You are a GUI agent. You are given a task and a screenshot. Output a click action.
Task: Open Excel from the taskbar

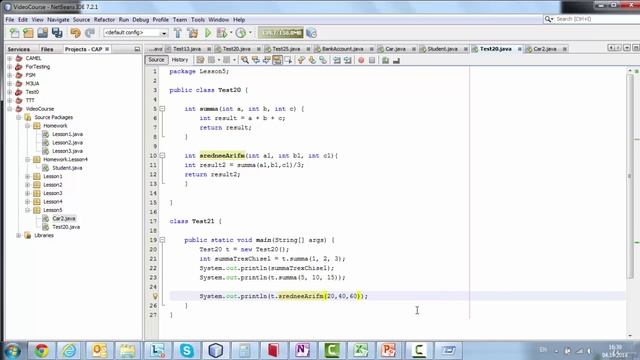tap(360, 350)
